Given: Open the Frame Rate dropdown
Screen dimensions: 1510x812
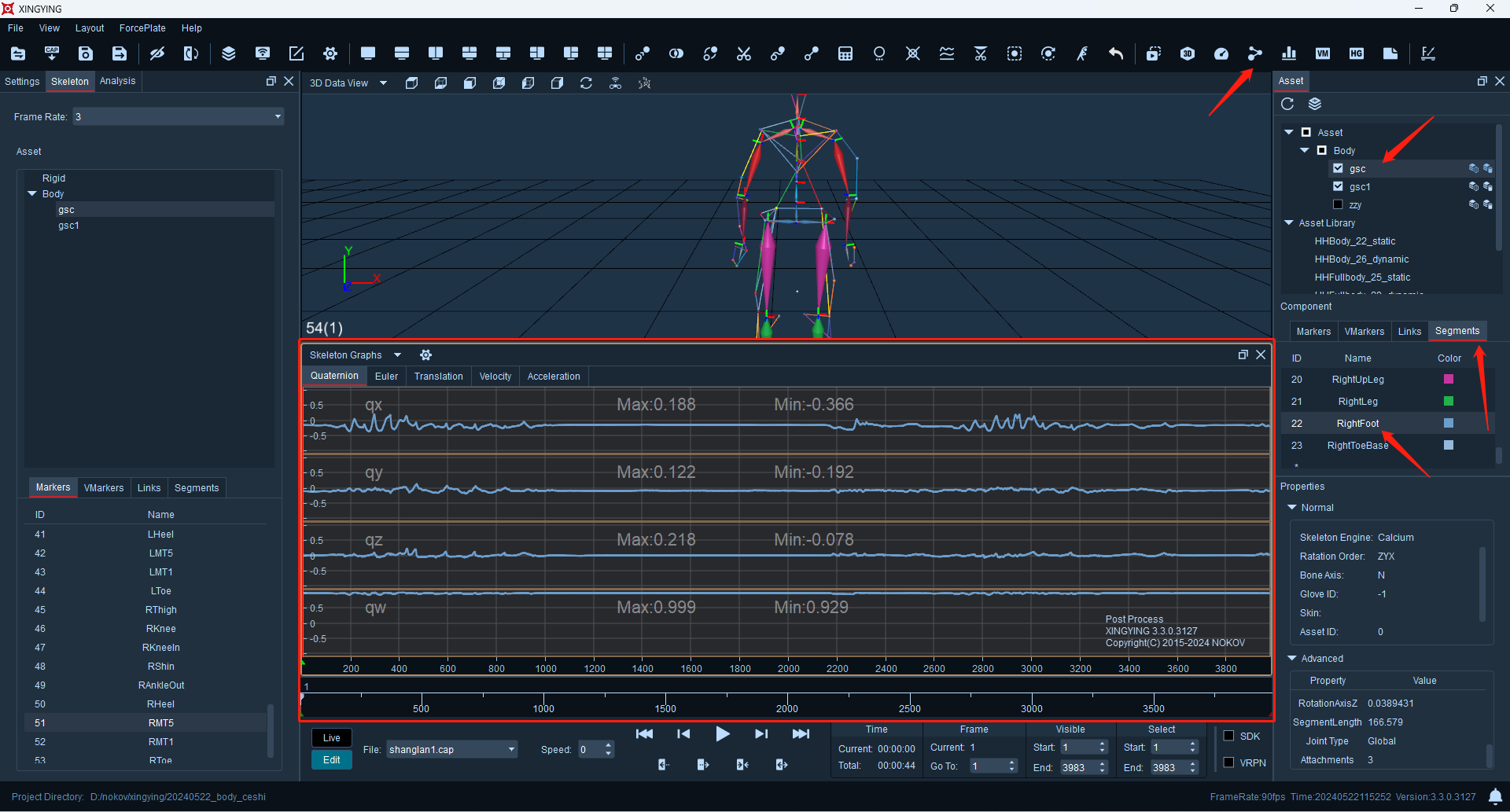Looking at the screenshot, I should click(x=179, y=116).
